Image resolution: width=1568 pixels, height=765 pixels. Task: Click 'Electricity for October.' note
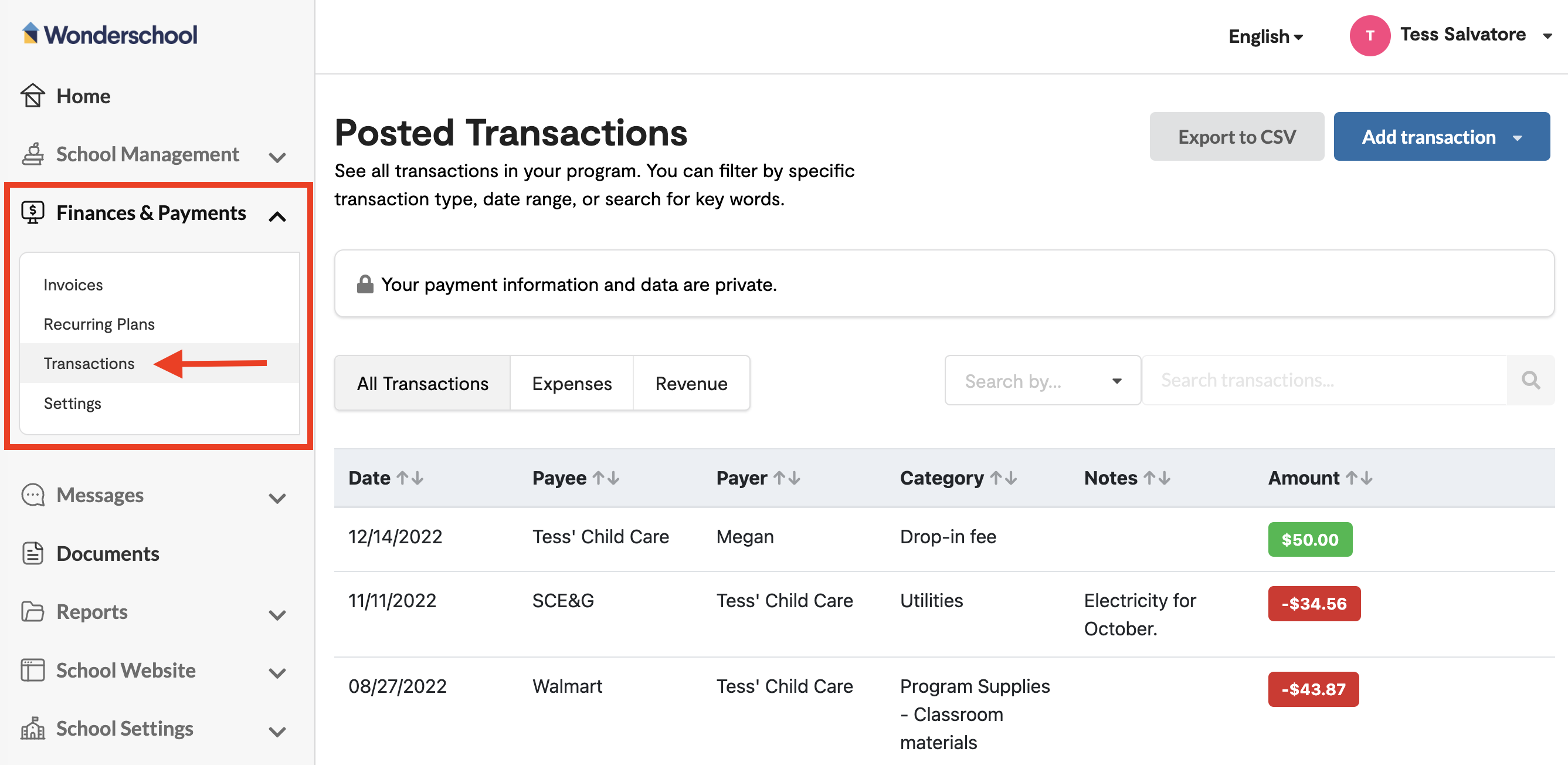pos(1139,614)
